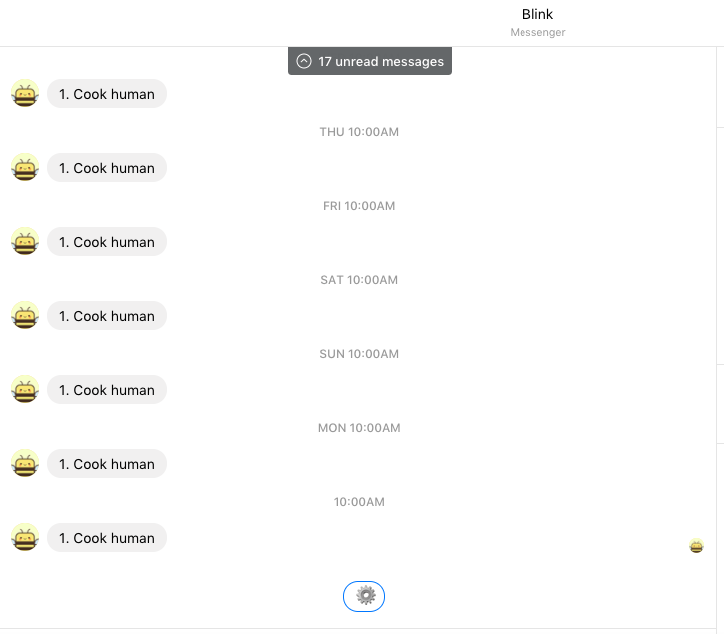The width and height of the screenshot is (724, 634).
Task: Click the small bee seen-indicator avatar
Action: [x=696, y=546]
